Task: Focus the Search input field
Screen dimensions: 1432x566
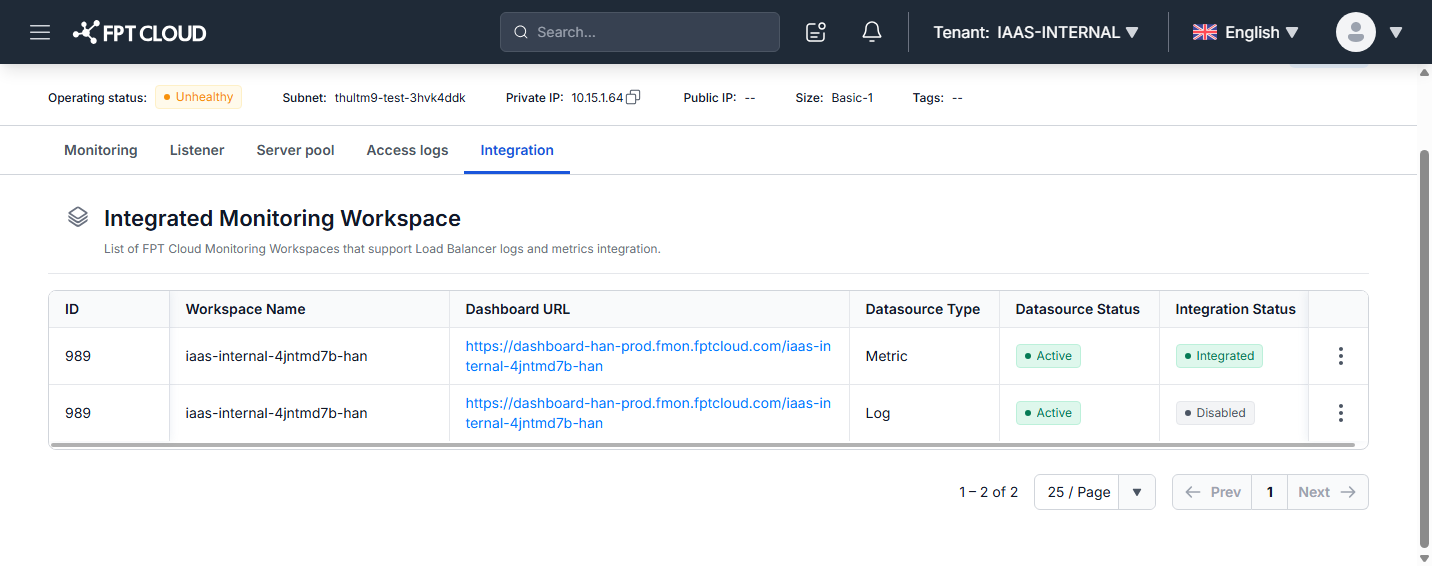Action: tap(640, 32)
